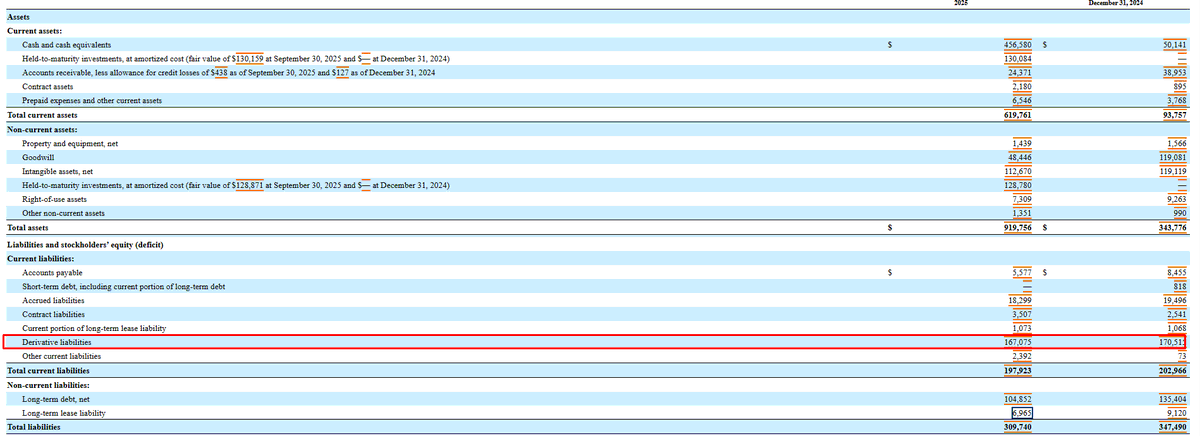Click "Short-term debt, including current portion" label
1200x436 pixels.
tap(124, 286)
